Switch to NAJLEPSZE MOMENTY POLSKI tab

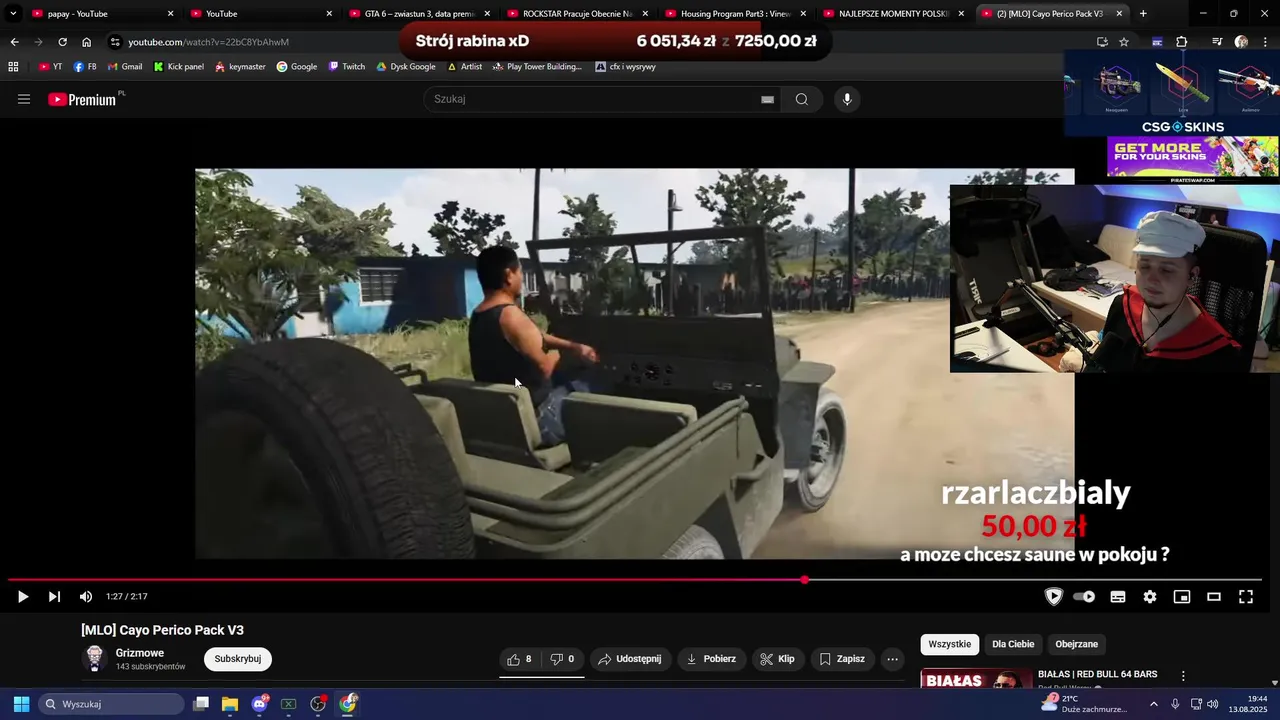tap(894, 14)
